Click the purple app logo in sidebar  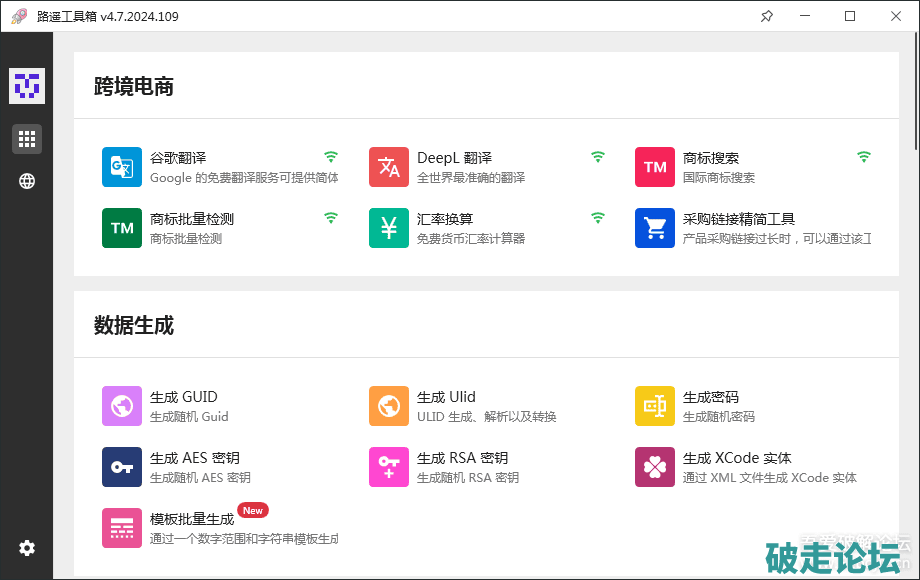[x=27, y=86]
